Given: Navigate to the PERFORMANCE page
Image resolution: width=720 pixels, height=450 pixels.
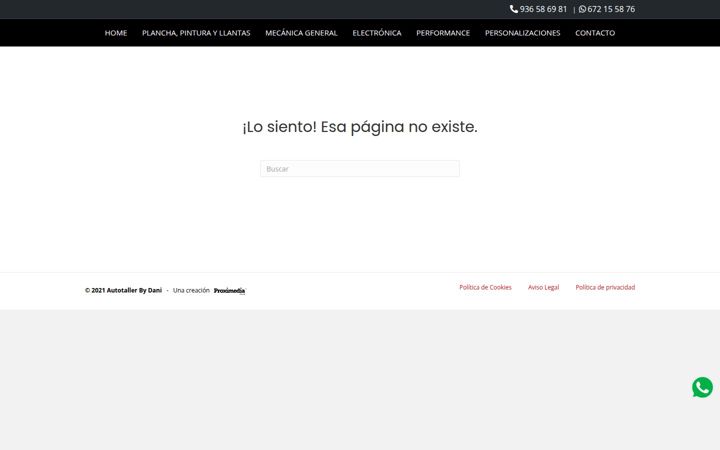Looking at the screenshot, I should [443, 33].
